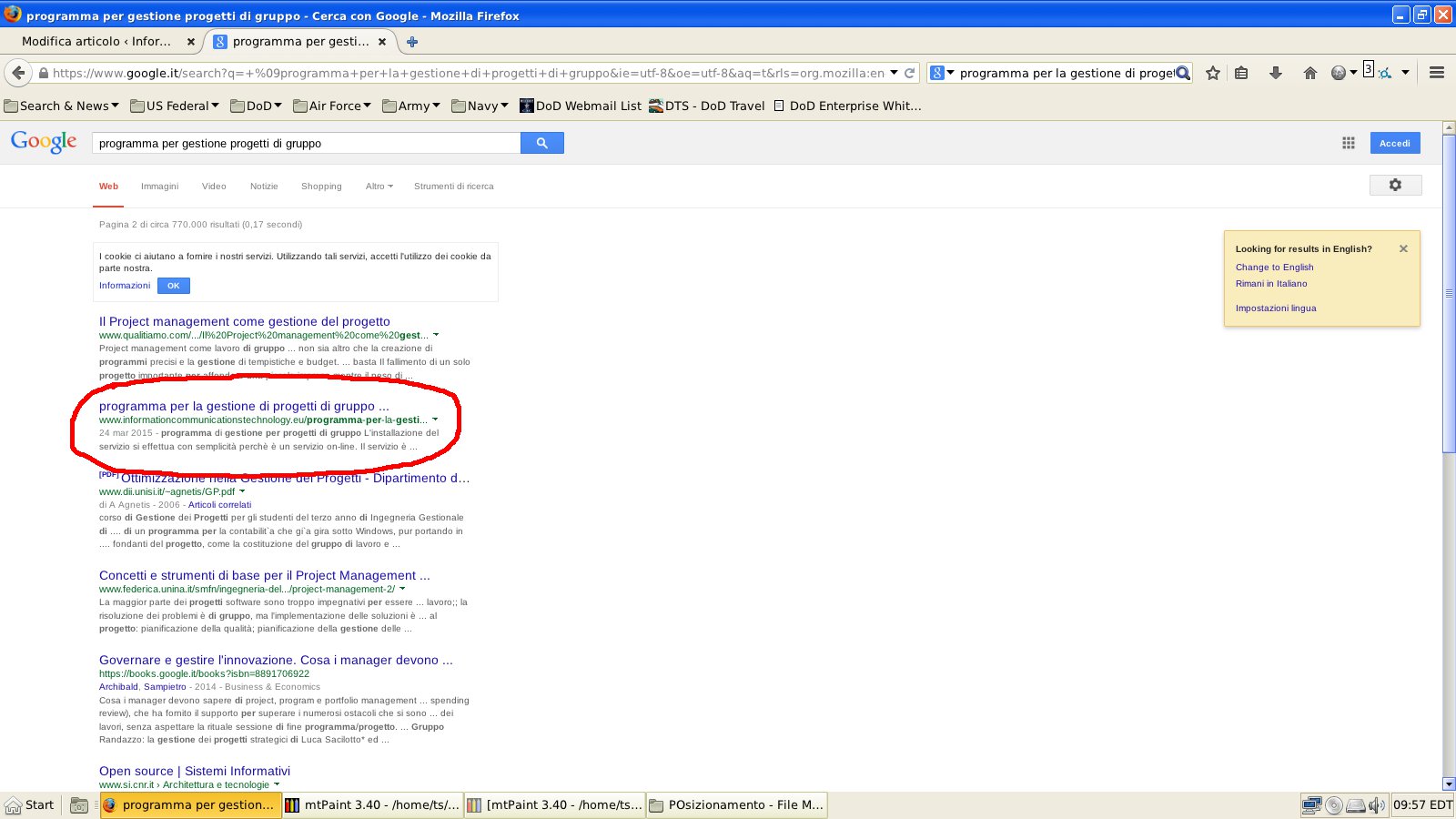This screenshot has height=819, width=1456.
Task: Click the Accedi sign-in button
Action: tap(1395, 143)
